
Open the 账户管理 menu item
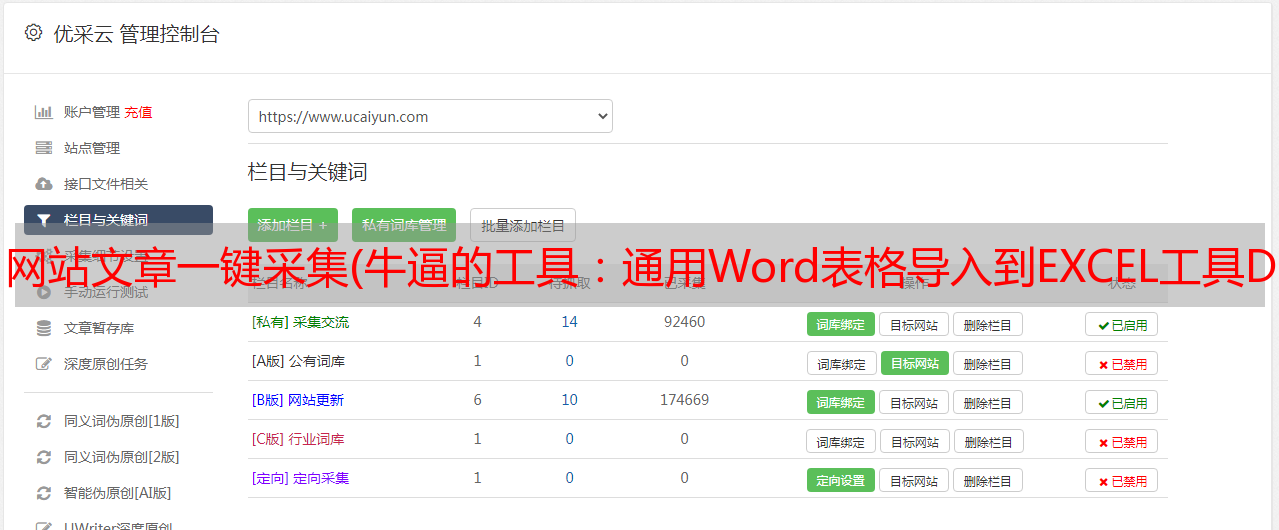(92, 112)
